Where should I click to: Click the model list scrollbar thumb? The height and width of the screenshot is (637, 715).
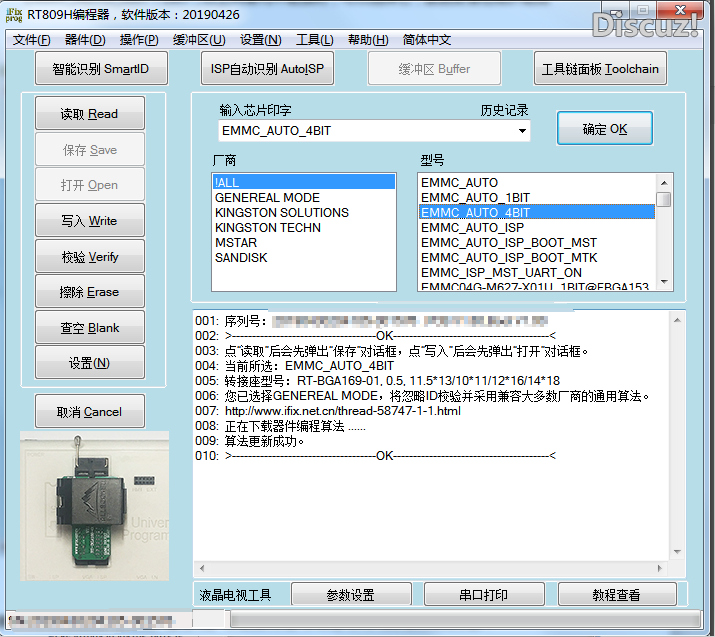coord(664,199)
